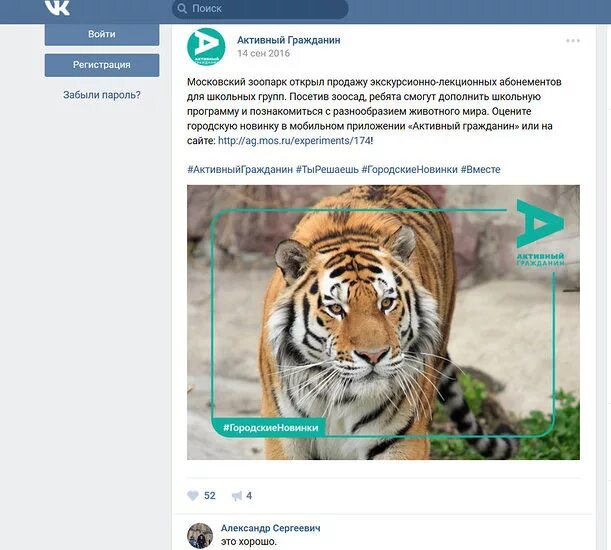Follow the ag.mos.ru/experiments/174 link
Image resolution: width=611 pixels, height=550 pixels.
(x=294, y=141)
